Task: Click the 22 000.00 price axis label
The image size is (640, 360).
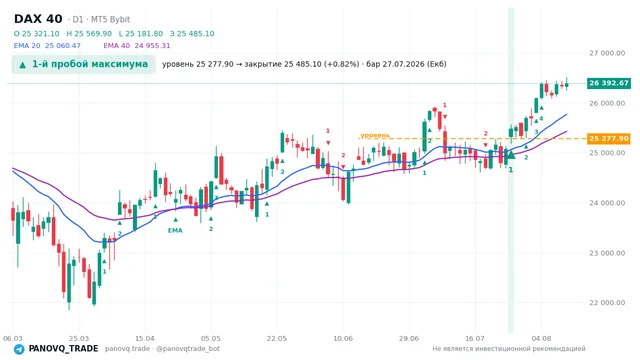Action: point(607,302)
